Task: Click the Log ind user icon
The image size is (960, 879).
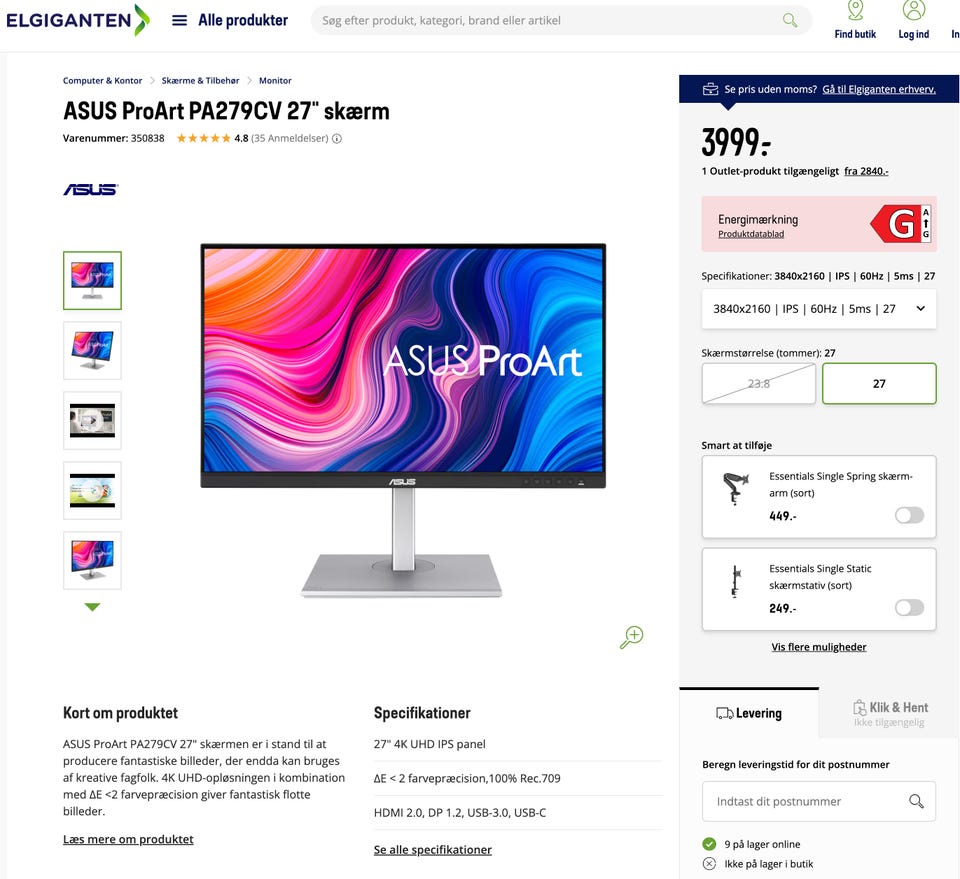Action: tap(913, 10)
